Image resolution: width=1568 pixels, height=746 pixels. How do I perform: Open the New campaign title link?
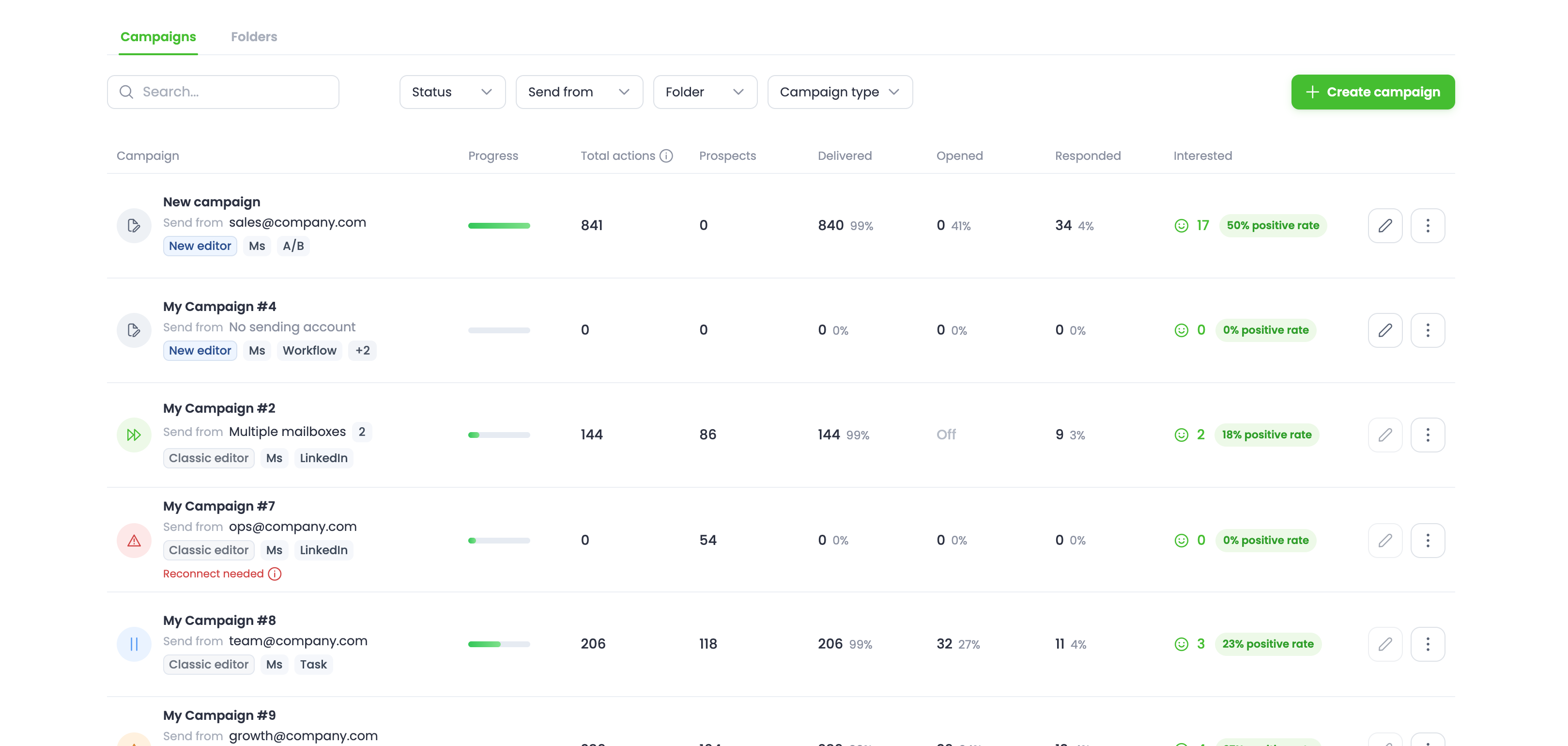point(211,202)
